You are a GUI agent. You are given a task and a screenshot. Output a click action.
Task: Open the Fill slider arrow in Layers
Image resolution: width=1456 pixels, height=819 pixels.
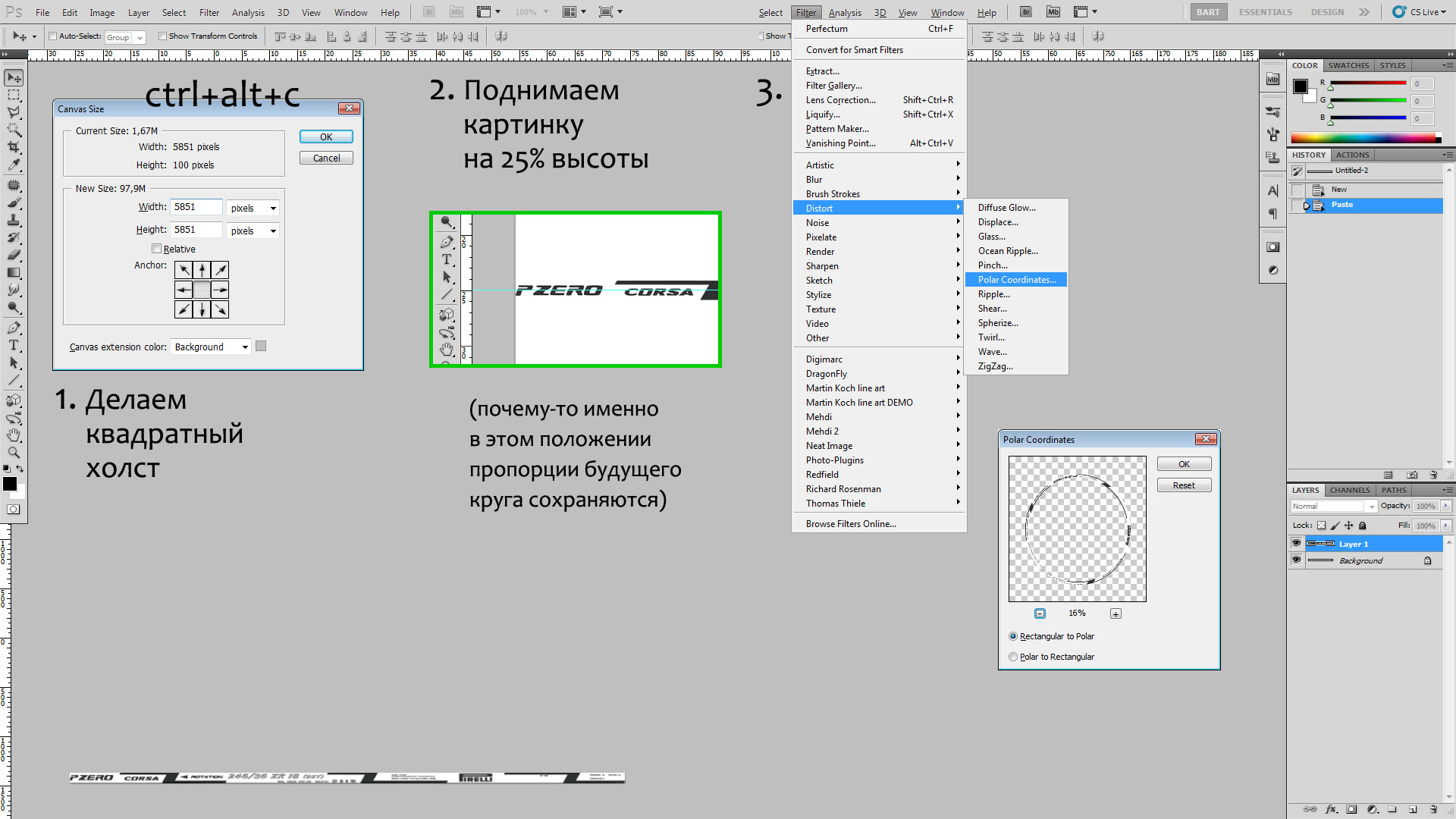1446,526
